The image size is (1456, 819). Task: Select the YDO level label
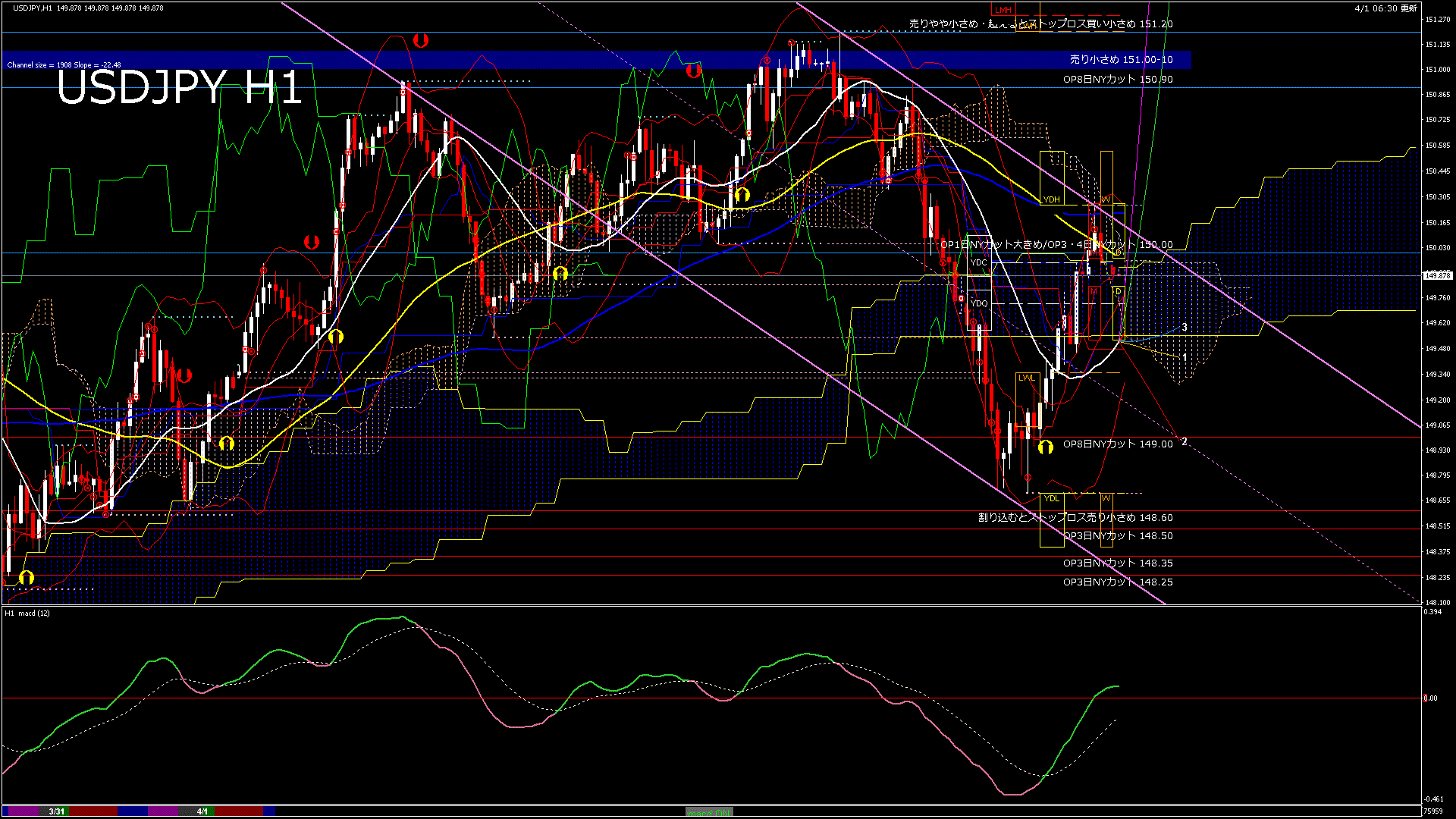click(979, 303)
